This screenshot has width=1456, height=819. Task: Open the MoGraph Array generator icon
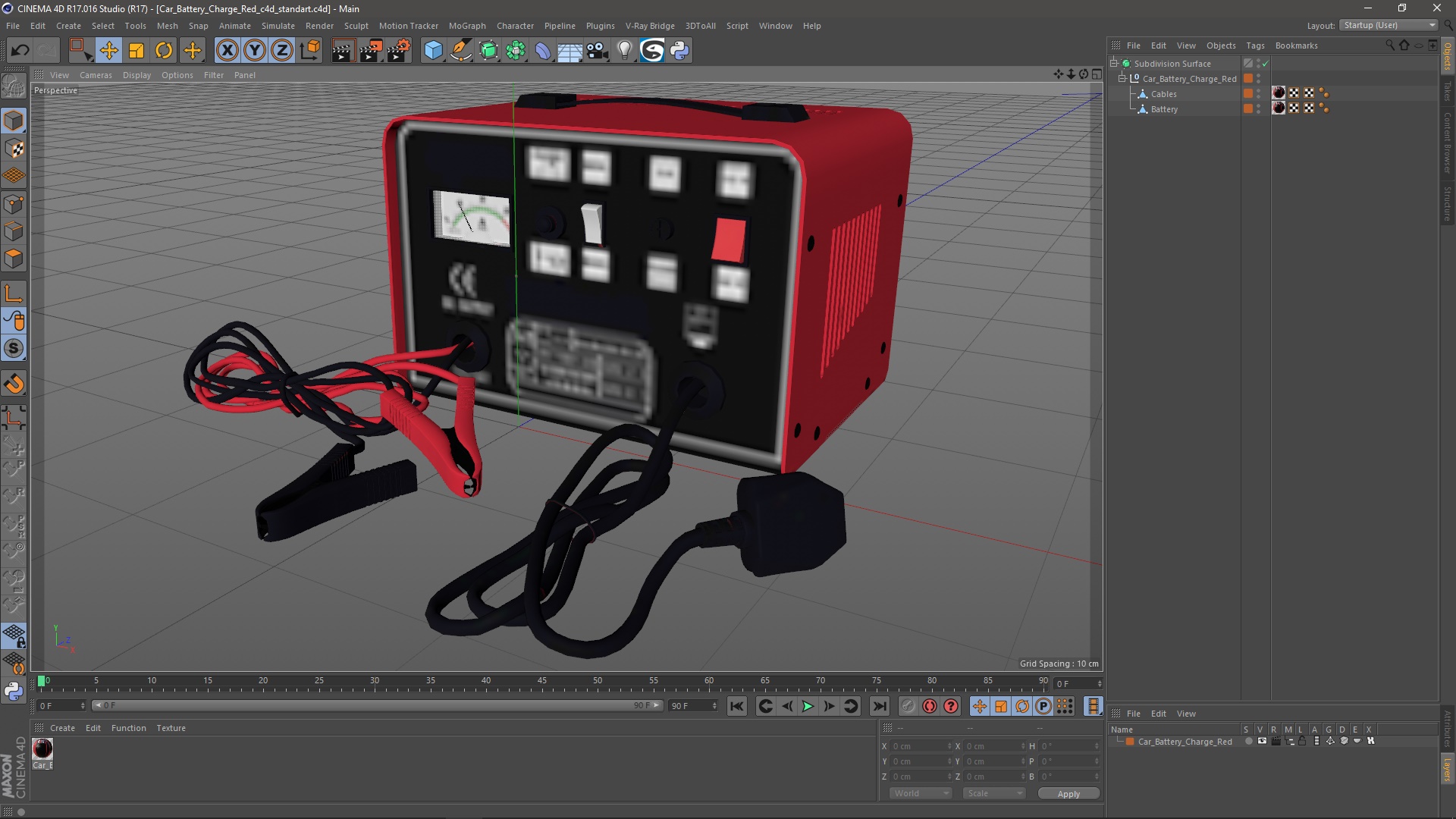coord(516,51)
